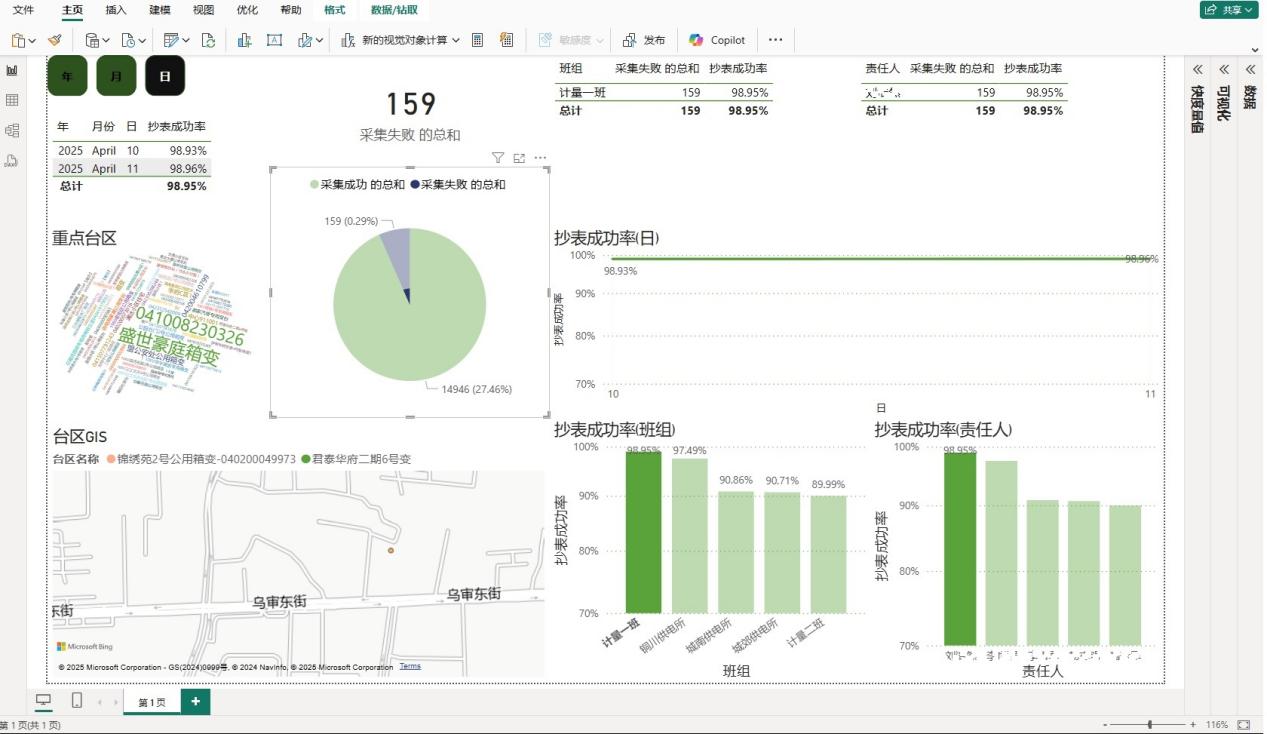Insert a text box from the toolbar
The height and width of the screenshot is (734, 1267).
point(274,40)
